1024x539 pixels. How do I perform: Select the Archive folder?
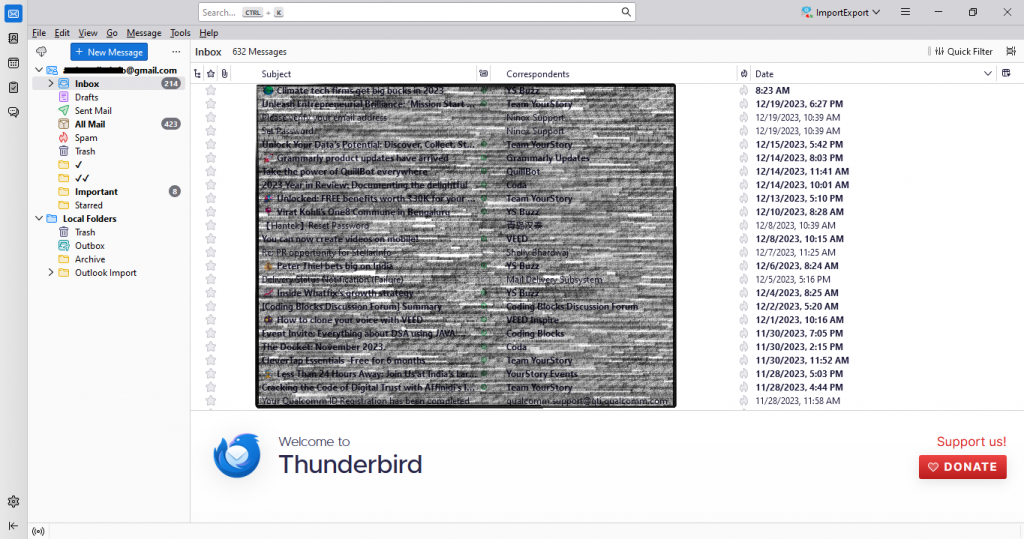pos(89,259)
